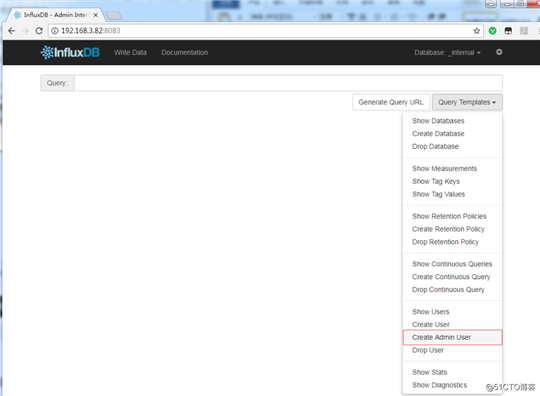
Task: Select Show Databases template
Action: 438,121
